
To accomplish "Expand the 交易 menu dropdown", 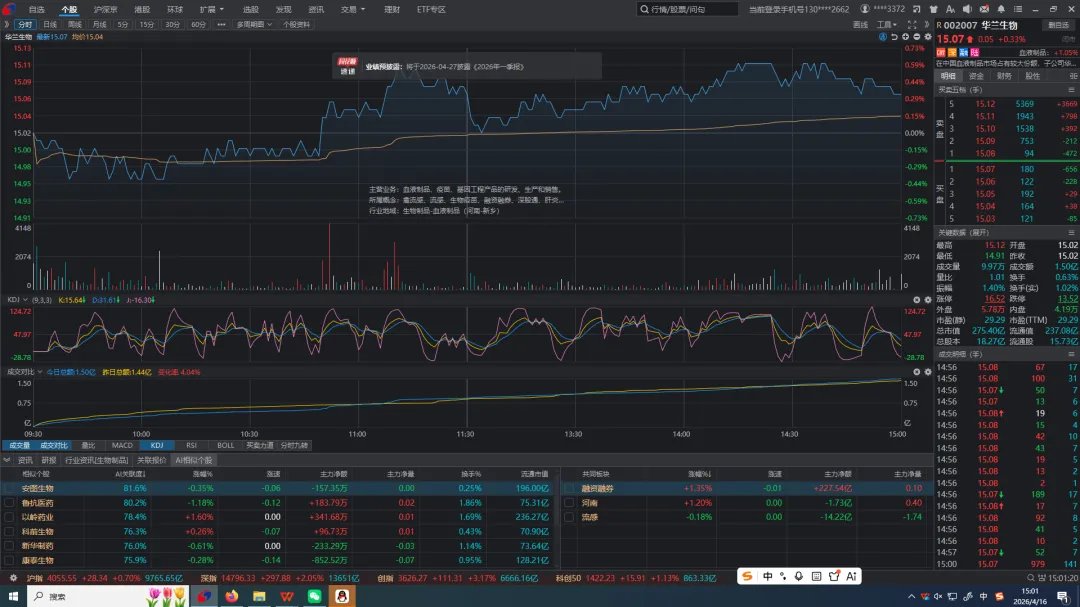I will coord(353,10).
